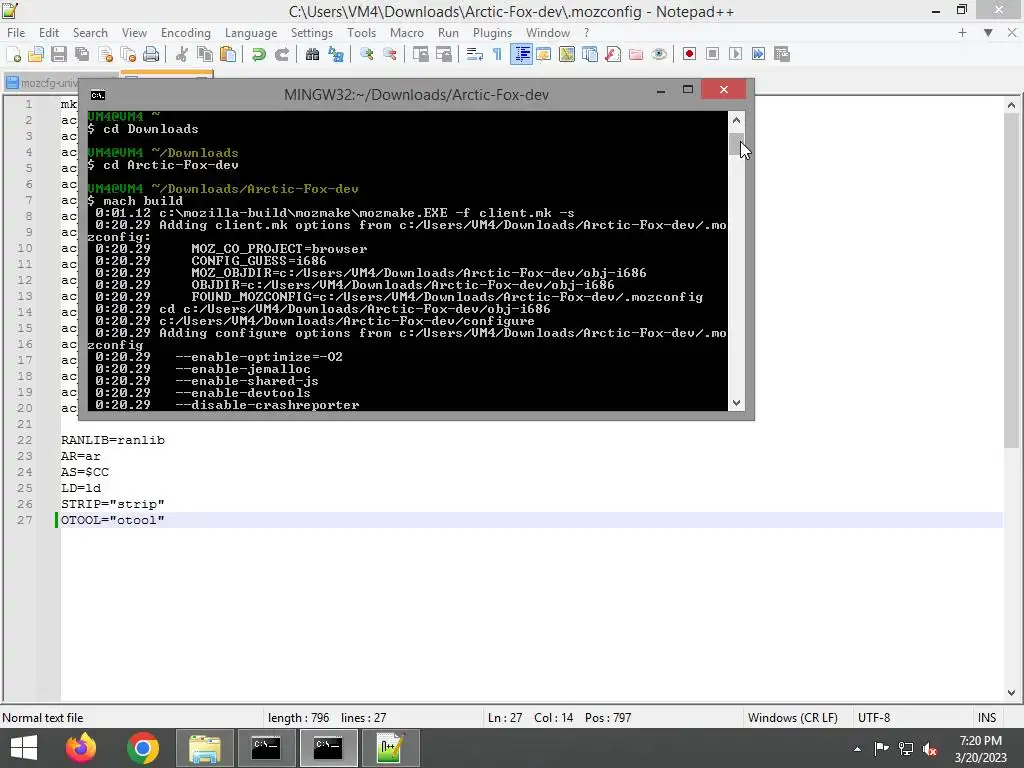This screenshot has width=1024, height=768.
Task: Click the green Undo arrow
Action: (259, 54)
